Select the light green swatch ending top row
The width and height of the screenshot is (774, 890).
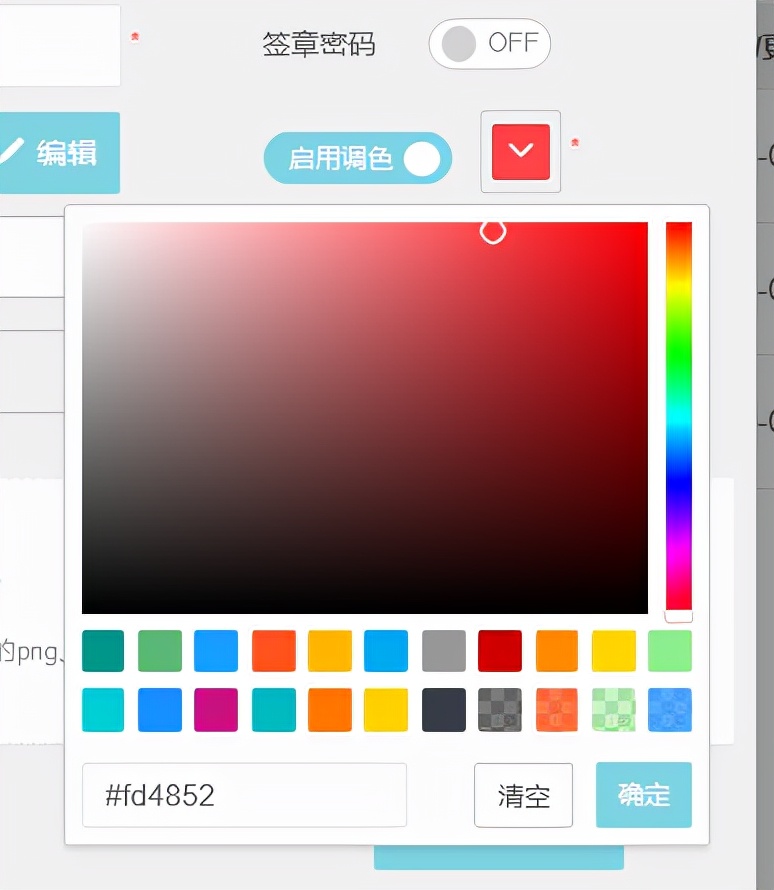(670, 650)
